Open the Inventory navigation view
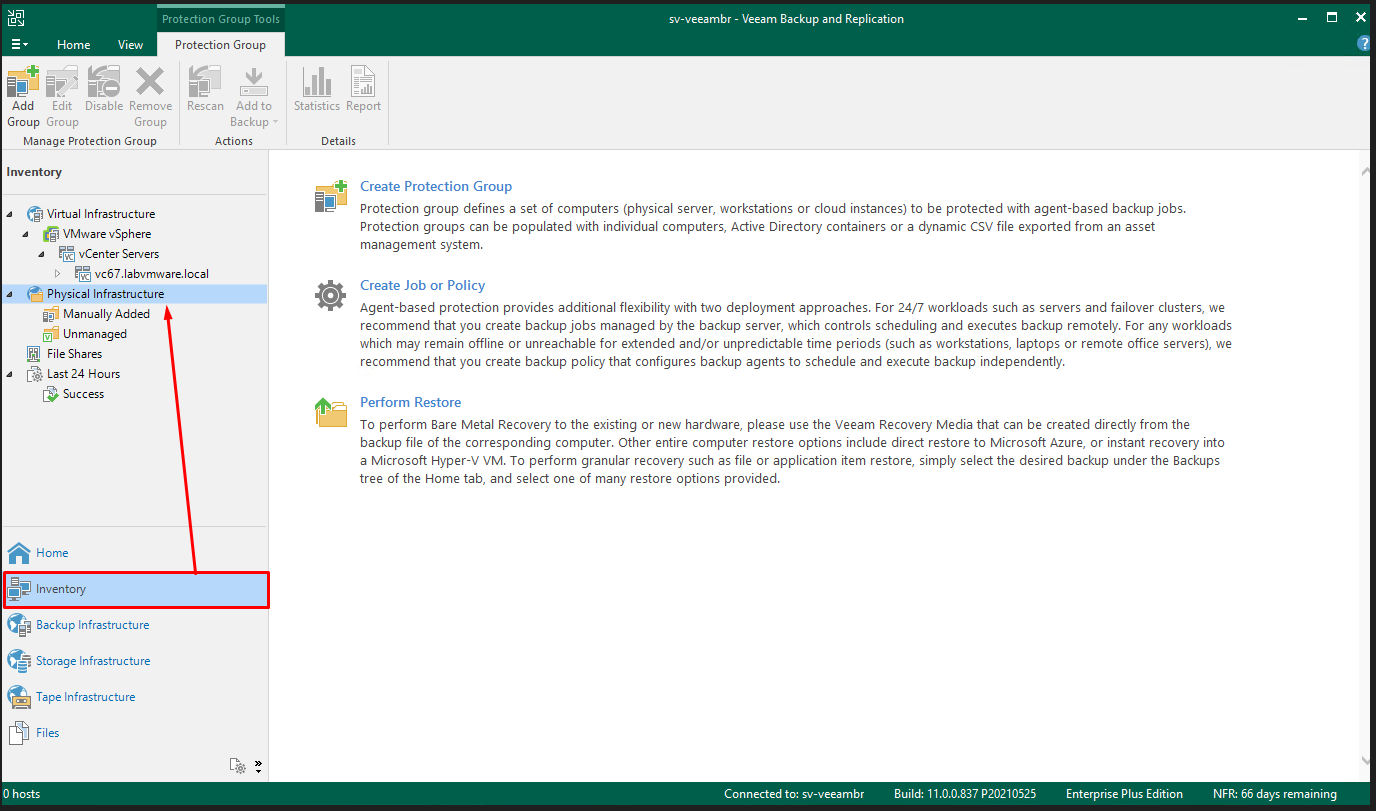This screenshot has width=1376, height=811. [135, 589]
